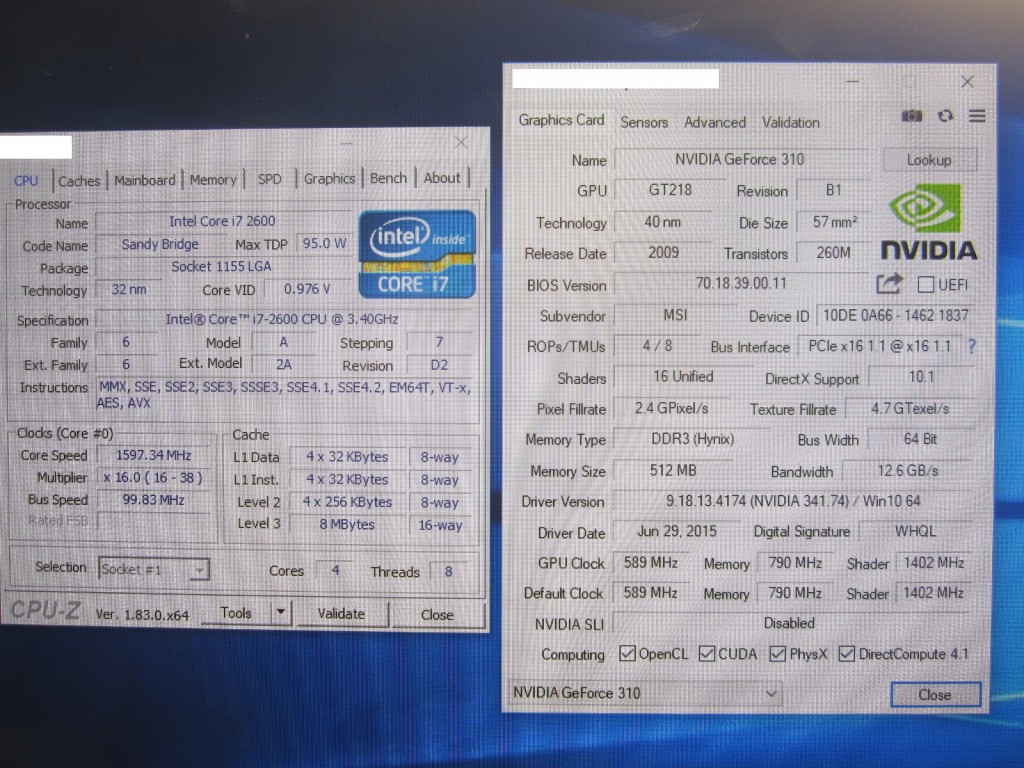Viewport: 1024px width, 768px height.
Task: Click the Validate button in CPU-Z
Action: 341,613
